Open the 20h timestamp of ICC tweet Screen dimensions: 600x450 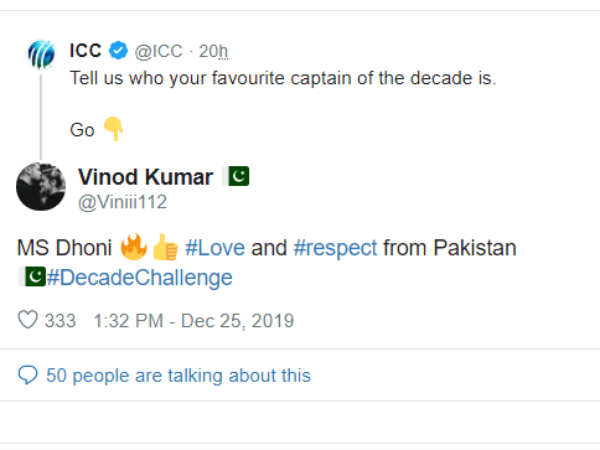(214, 50)
